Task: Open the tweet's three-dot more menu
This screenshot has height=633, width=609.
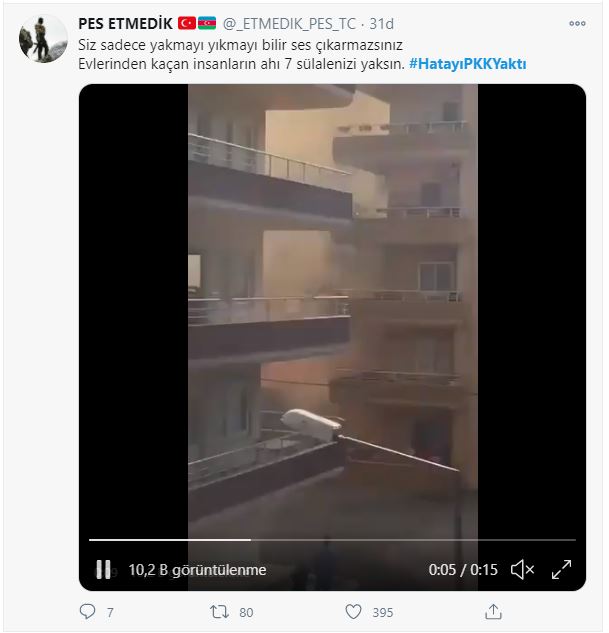Action: (577, 23)
